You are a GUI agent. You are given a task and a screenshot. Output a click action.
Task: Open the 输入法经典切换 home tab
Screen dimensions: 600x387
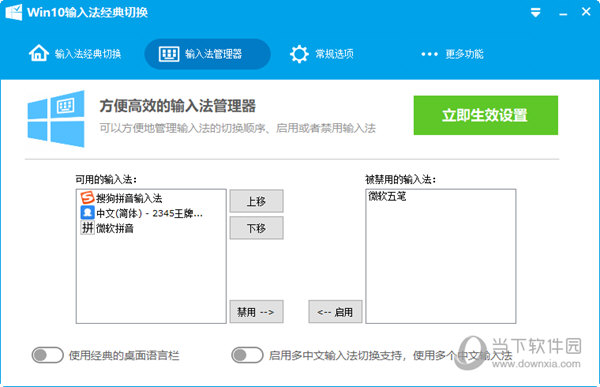point(75,54)
